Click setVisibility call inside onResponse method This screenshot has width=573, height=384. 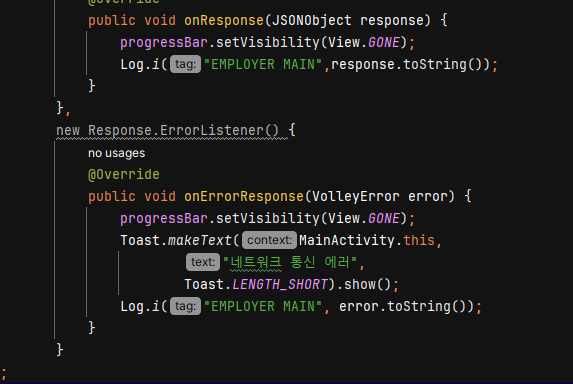(x=267, y=42)
